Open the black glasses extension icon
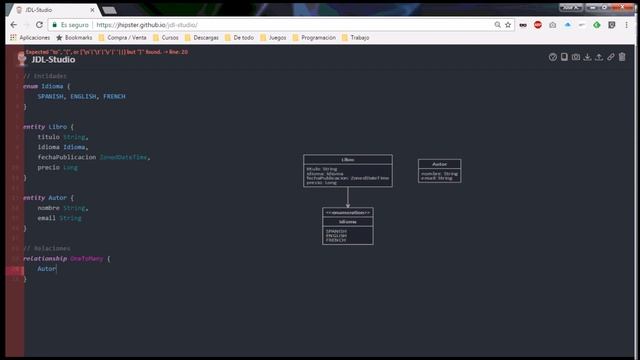640x360 pixels. 523,25
